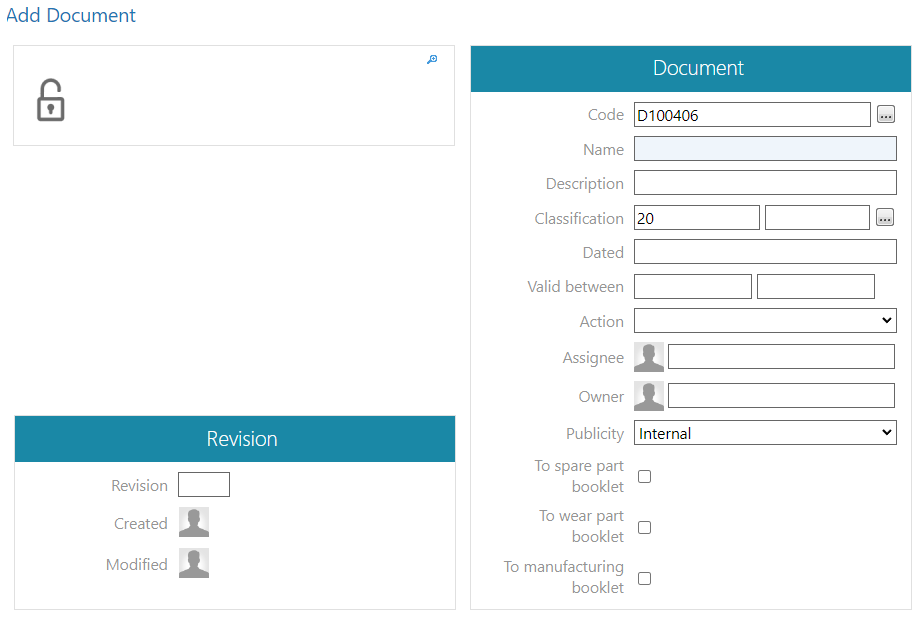Check the To manufacturing booklet checkbox
The width and height of the screenshot is (918, 617).
tap(644, 578)
